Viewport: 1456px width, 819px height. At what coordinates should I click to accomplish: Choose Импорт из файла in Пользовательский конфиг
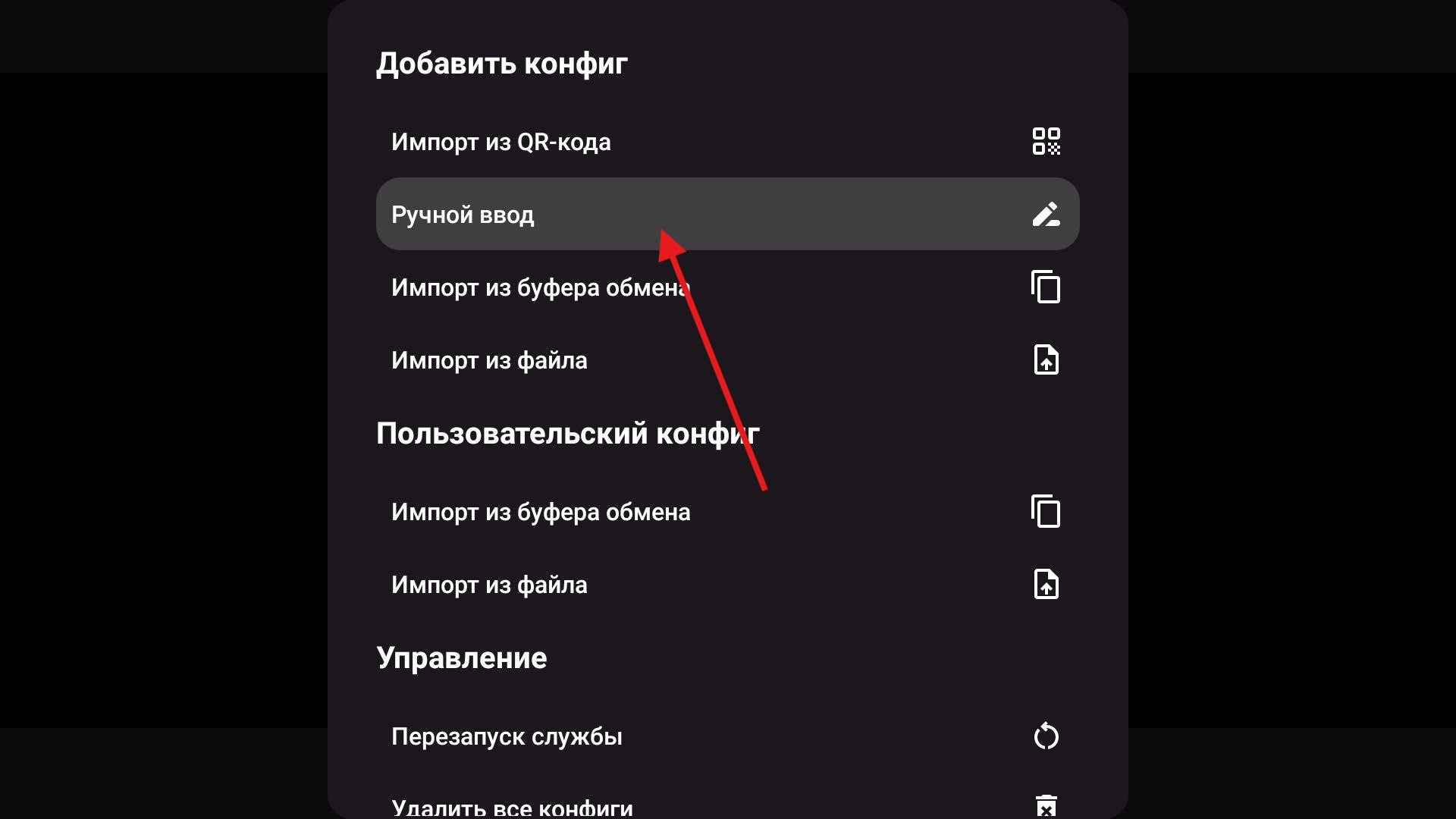[x=728, y=584]
